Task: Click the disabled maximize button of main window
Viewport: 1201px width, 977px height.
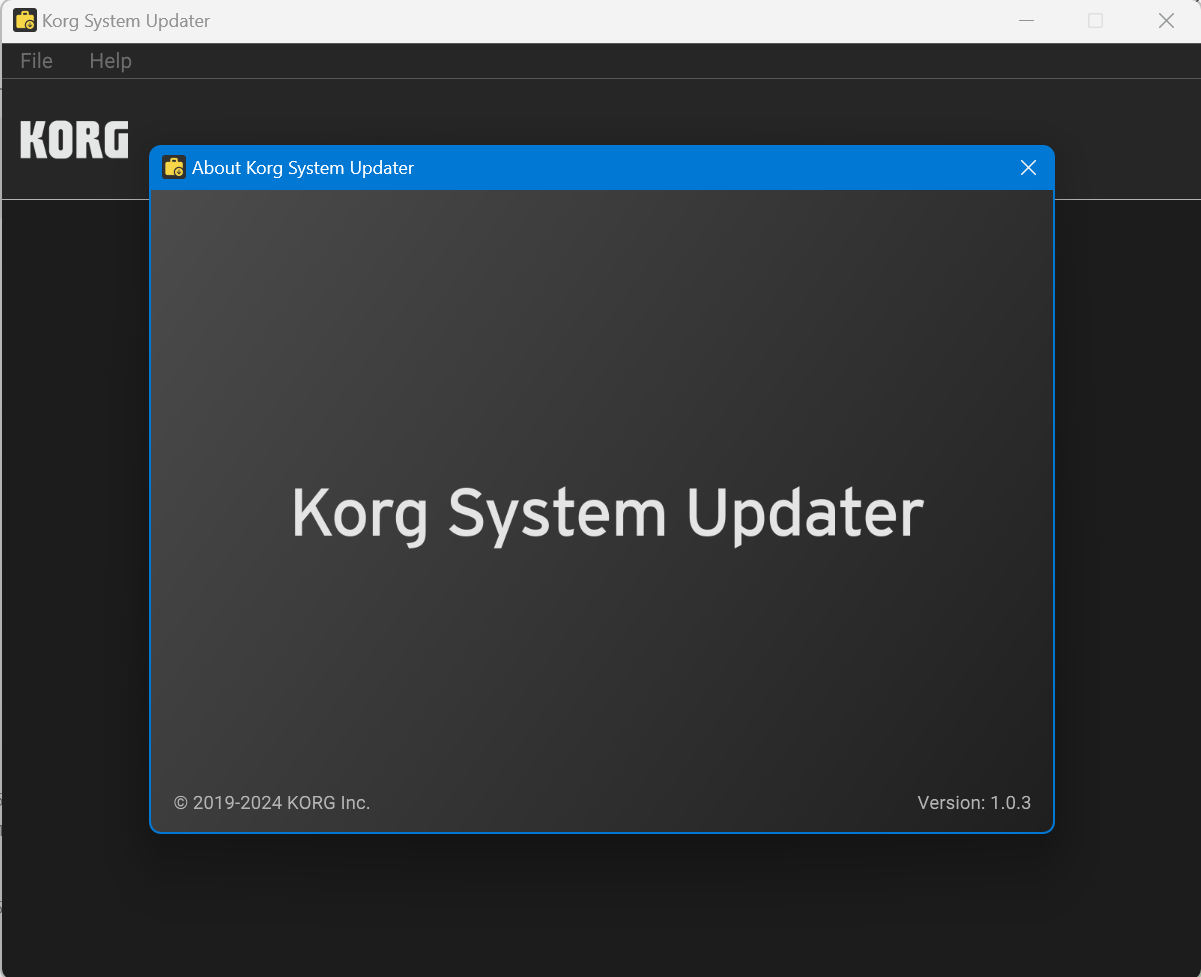Action: pos(1096,21)
